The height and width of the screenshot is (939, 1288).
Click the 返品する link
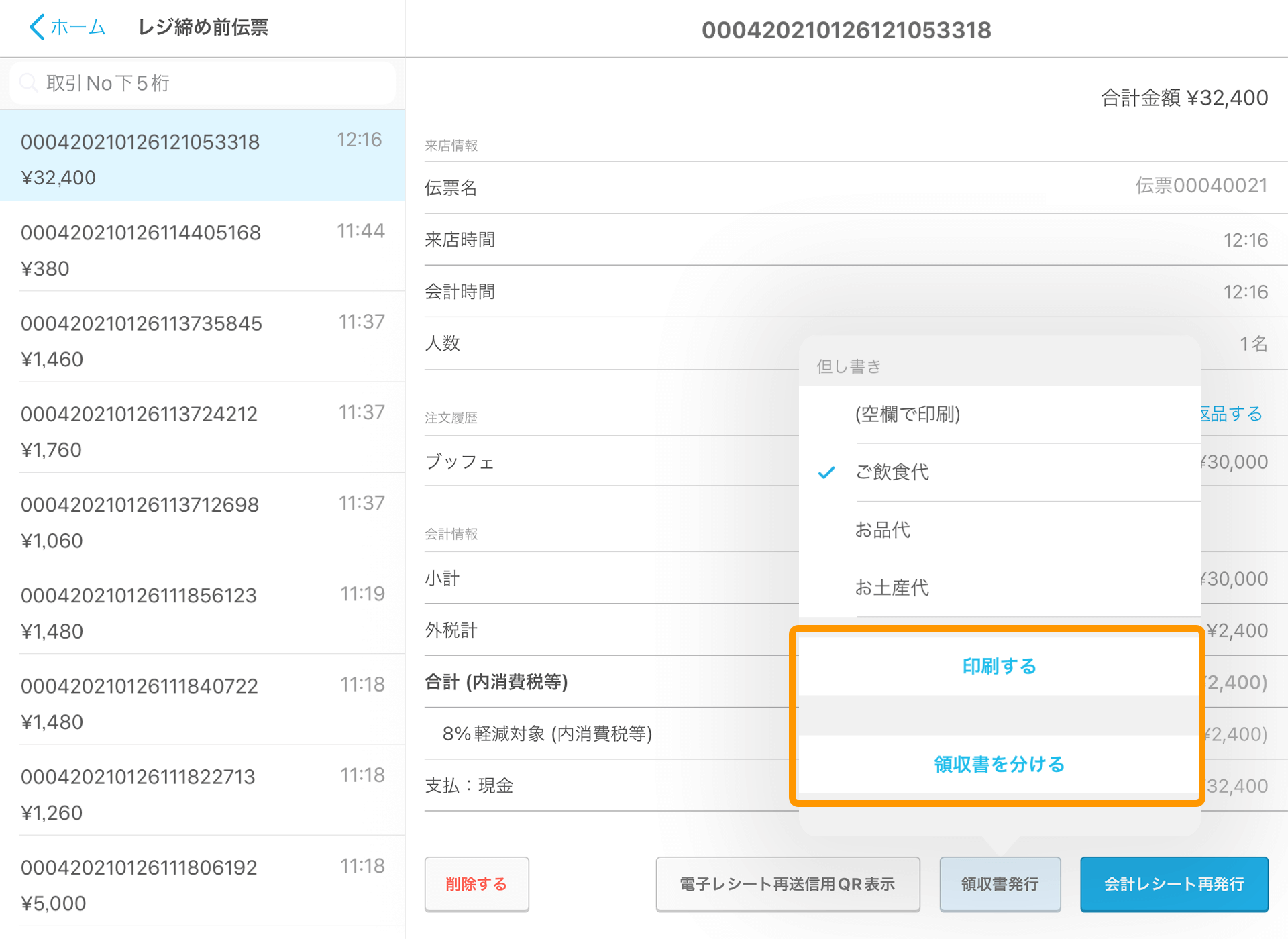[x=1232, y=414]
